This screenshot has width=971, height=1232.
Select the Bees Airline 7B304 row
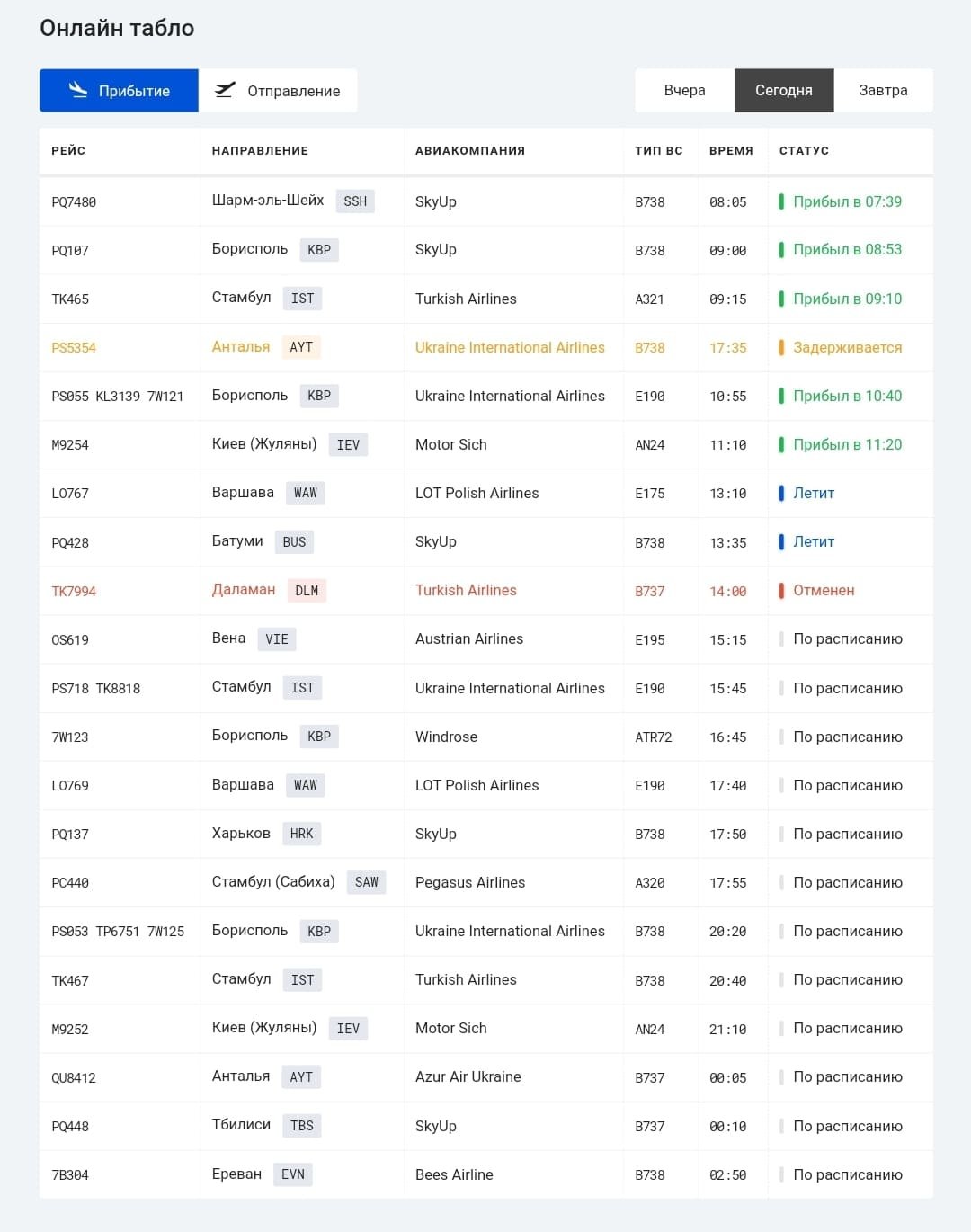tap(486, 1174)
